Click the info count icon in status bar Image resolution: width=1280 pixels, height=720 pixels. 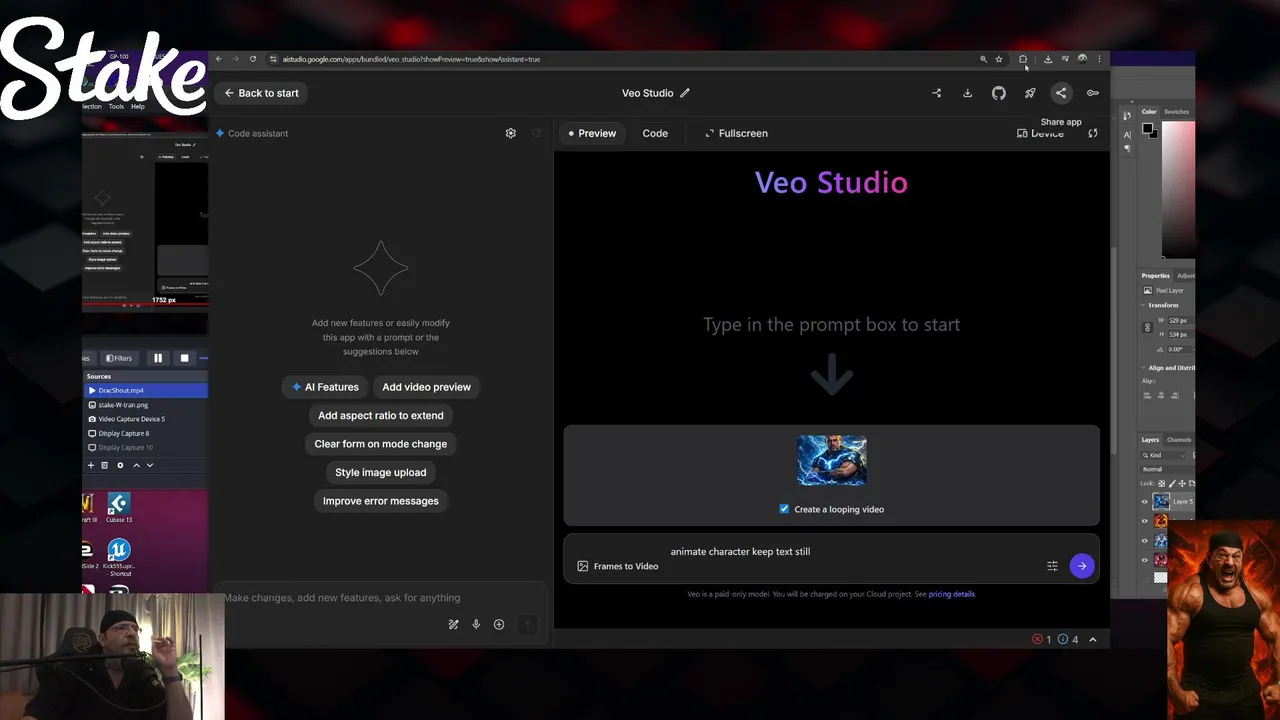(x=1063, y=639)
